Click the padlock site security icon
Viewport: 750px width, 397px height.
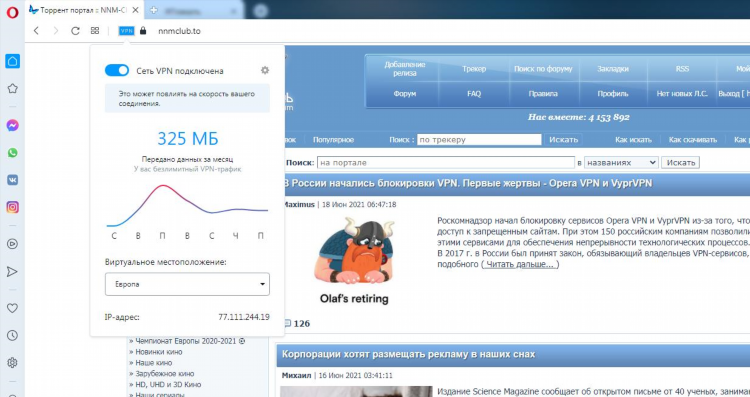click(x=143, y=31)
